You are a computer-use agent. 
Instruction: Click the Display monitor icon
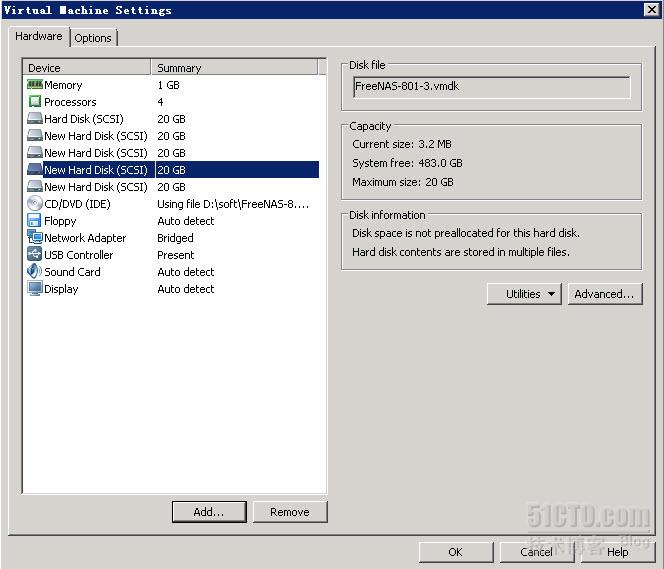(35, 289)
